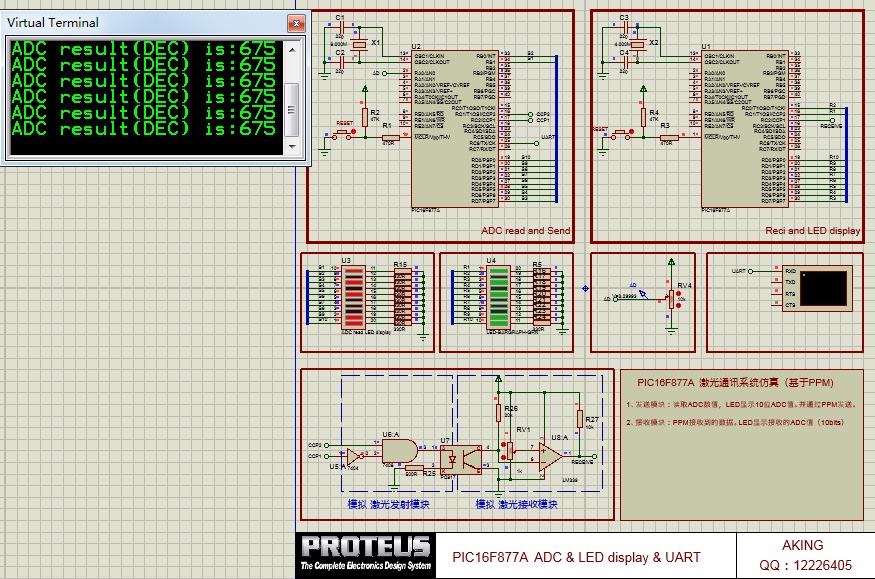
Task: Click the Virtual Terminal scrollbar down arrow
Action: point(292,147)
